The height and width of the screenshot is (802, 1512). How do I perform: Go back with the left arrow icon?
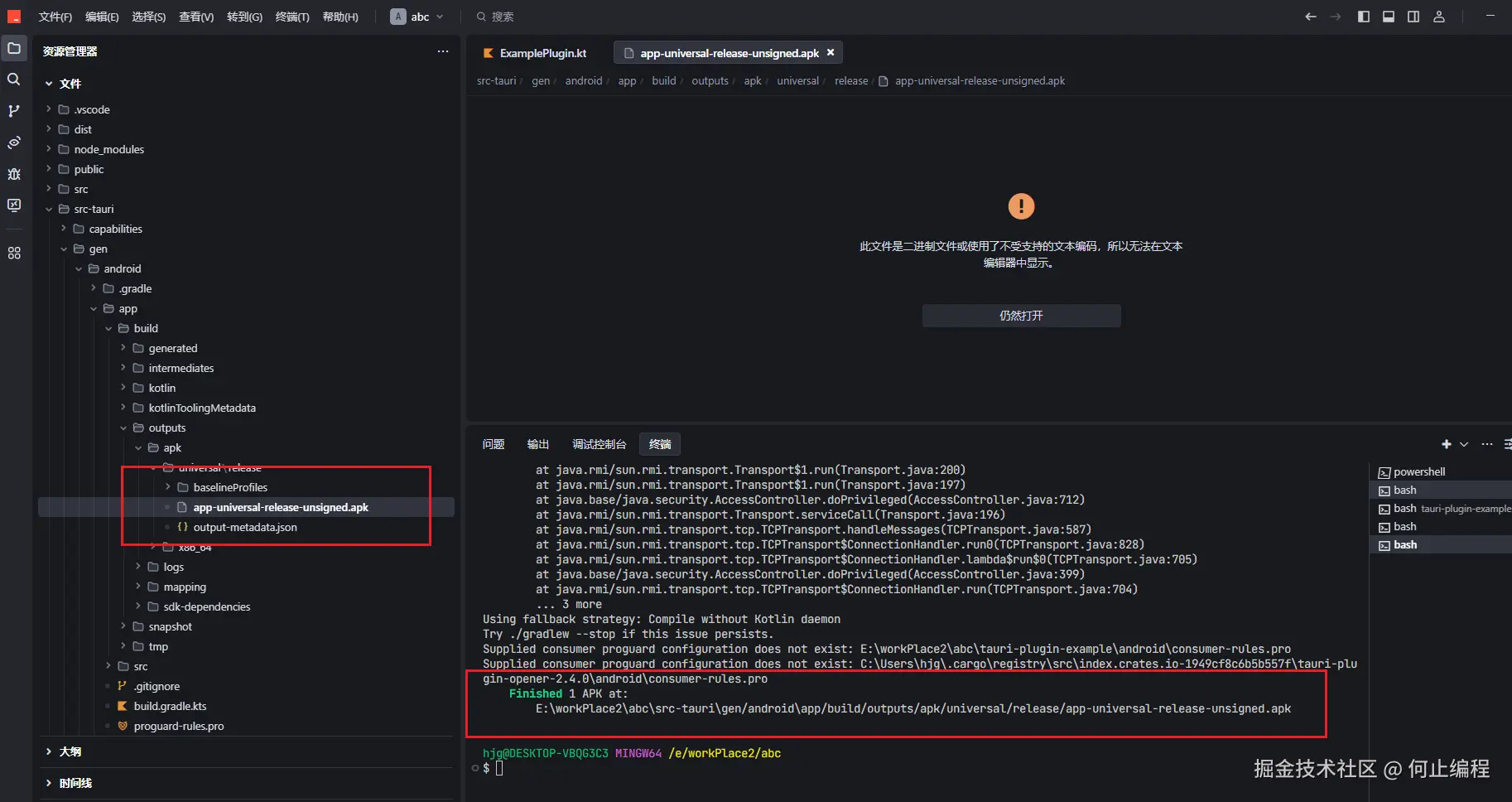1311,17
